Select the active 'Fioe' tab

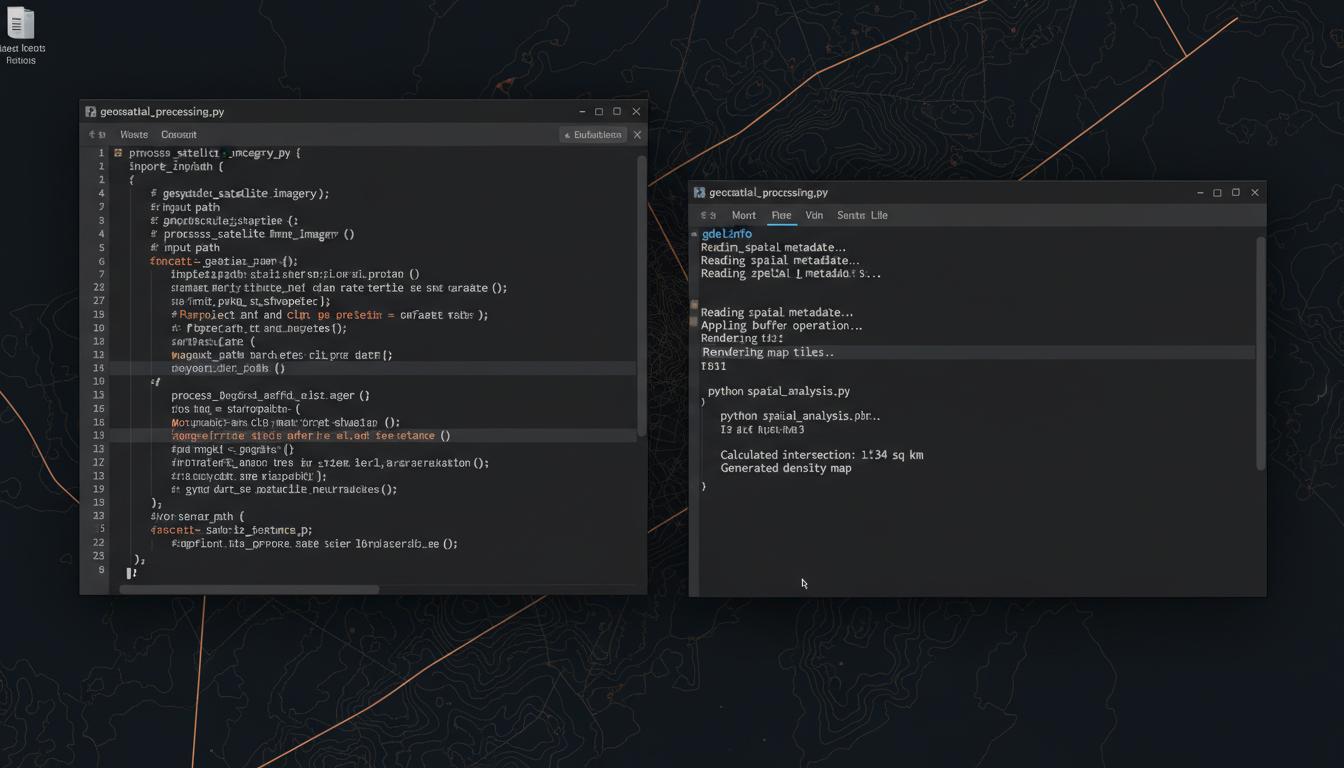(x=781, y=216)
